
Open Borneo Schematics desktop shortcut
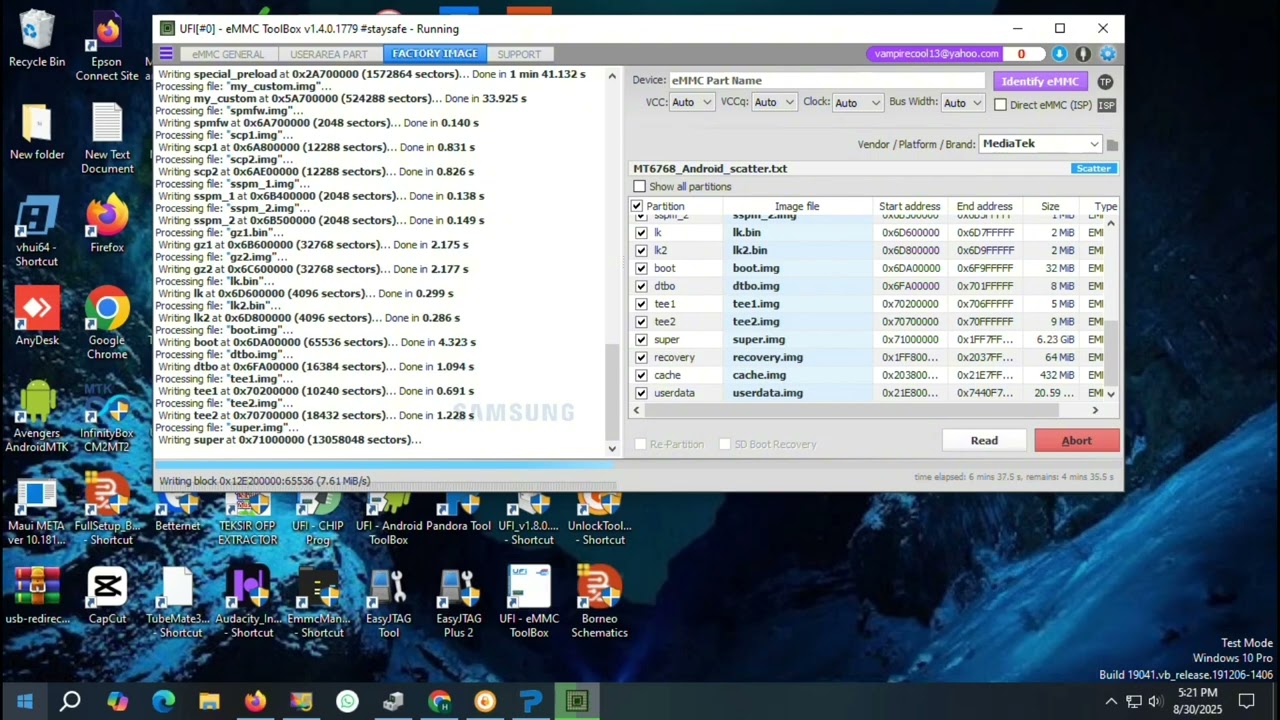coord(599,603)
